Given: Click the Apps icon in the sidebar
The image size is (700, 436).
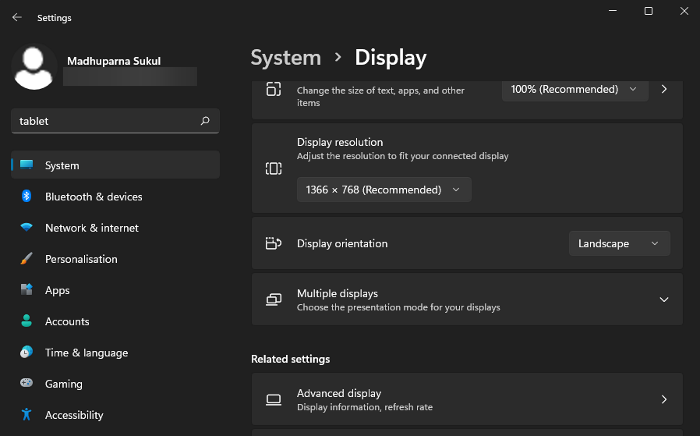Looking at the screenshot, I should (26, 290).
